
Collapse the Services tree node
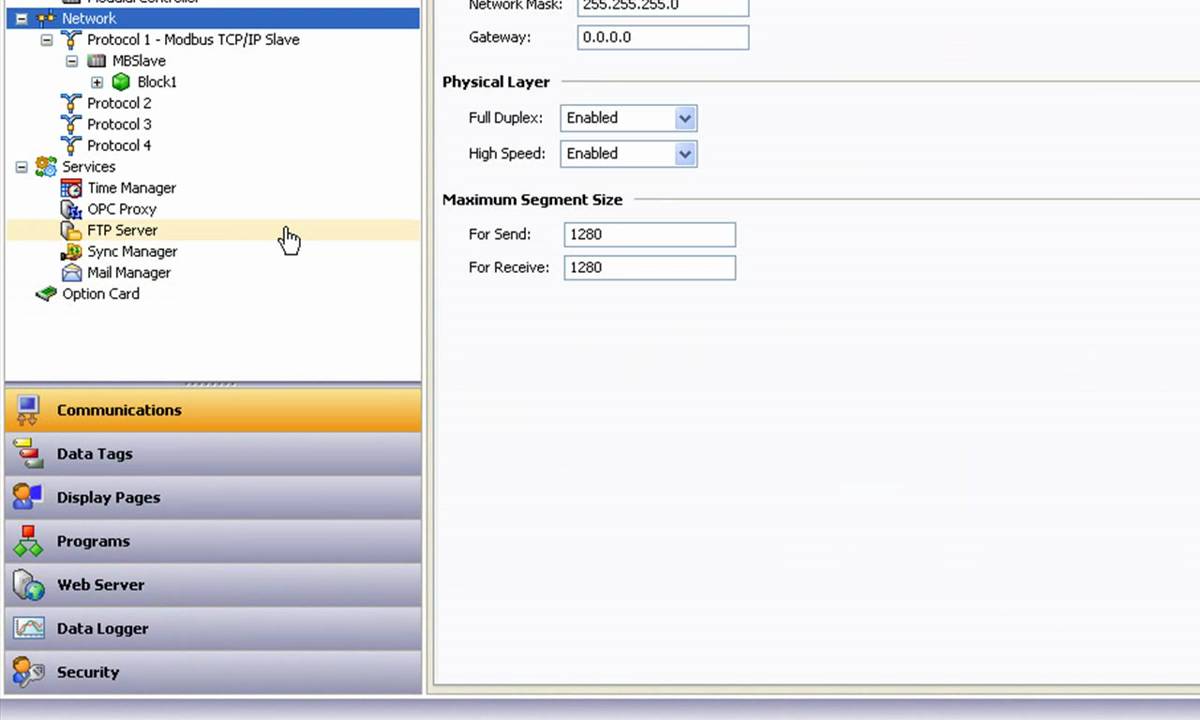coord(21,167)
